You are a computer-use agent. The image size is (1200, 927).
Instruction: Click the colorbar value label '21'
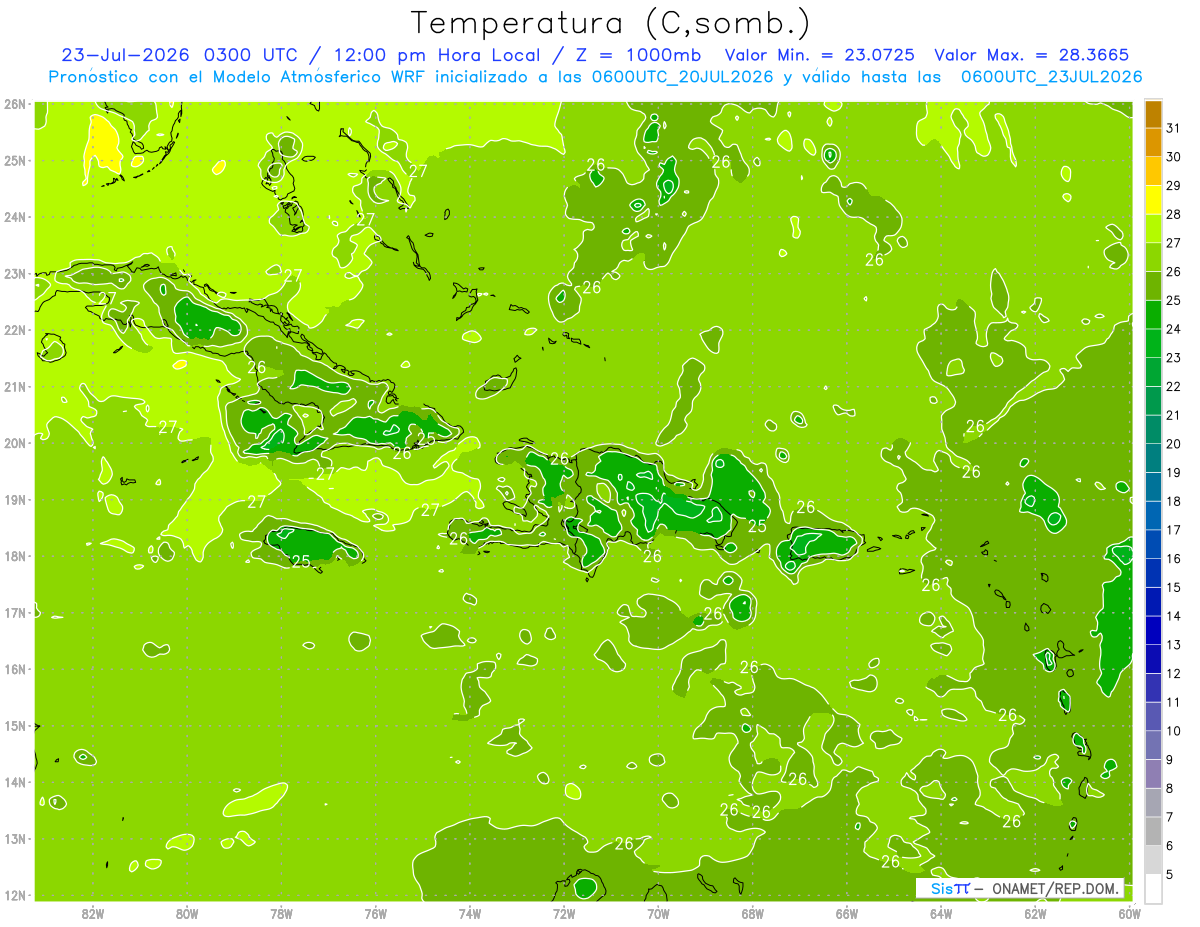1174,415
